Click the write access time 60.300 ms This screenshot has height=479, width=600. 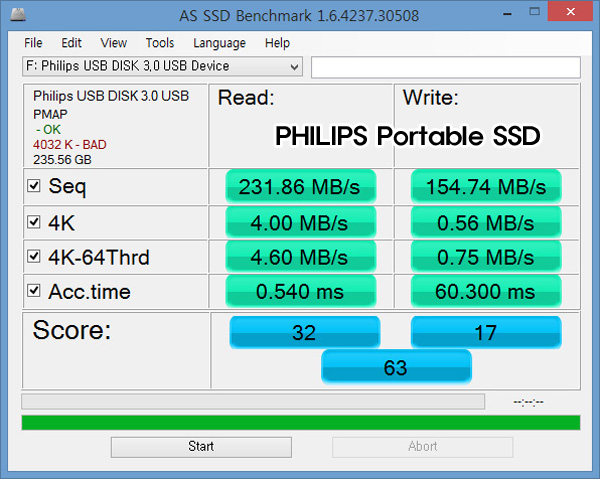(x=486, y=291)
